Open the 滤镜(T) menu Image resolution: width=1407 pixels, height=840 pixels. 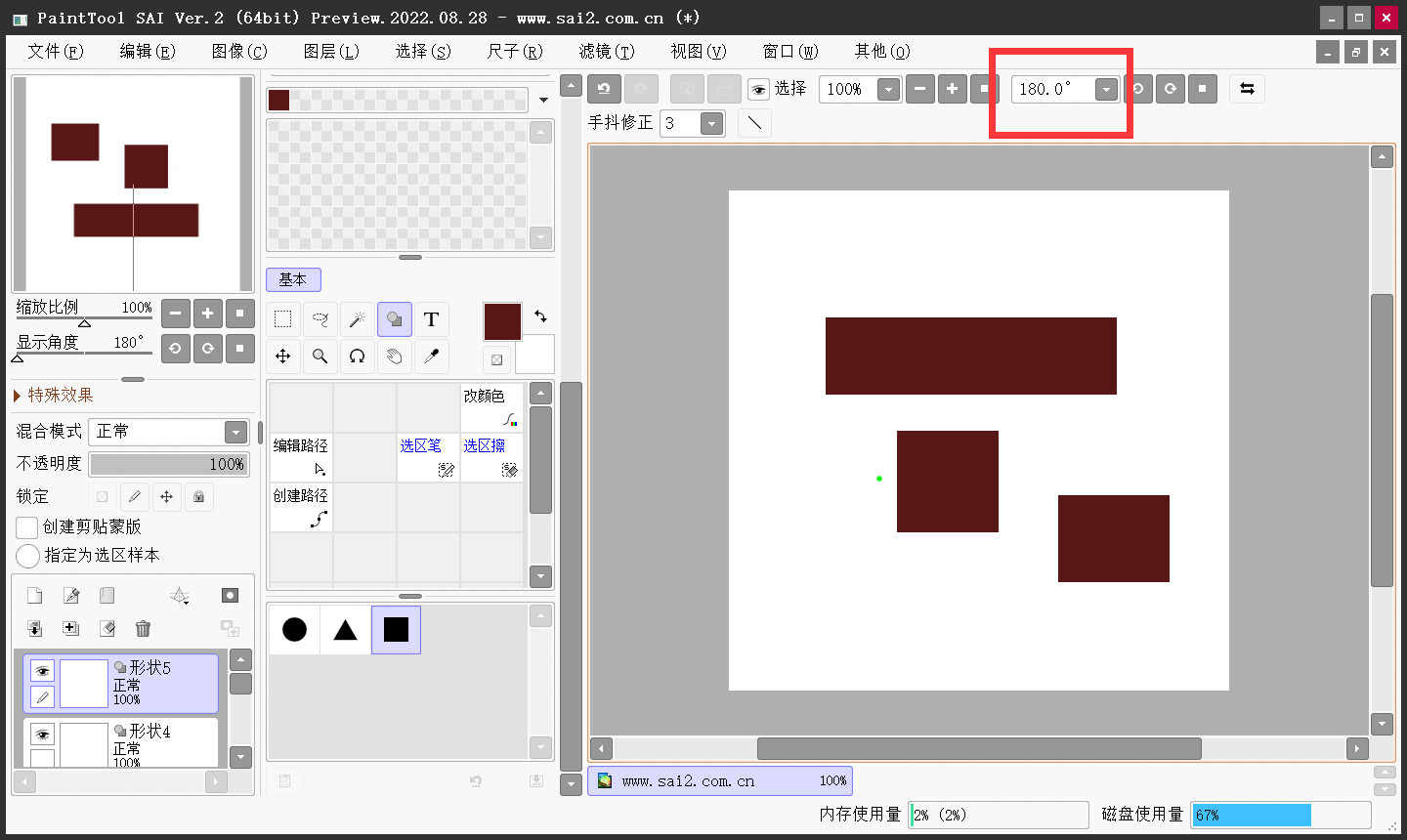coord(607,51)
